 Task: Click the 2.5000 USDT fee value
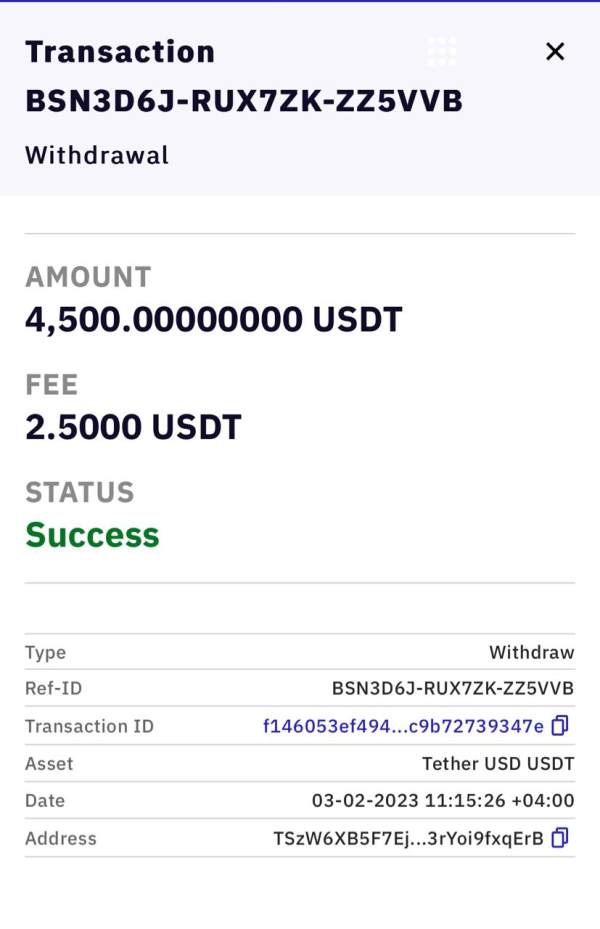[133, 427]
